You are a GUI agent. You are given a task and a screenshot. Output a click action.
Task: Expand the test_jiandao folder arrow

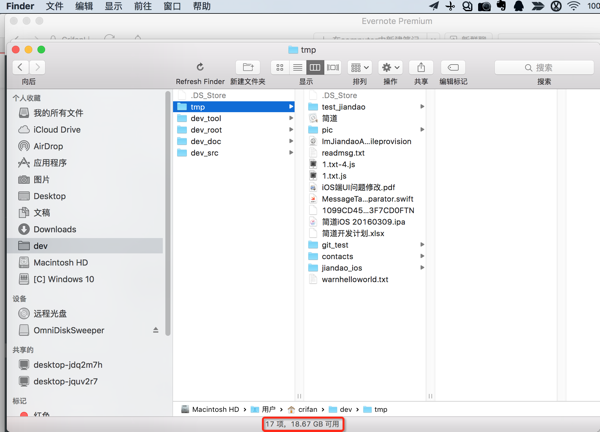click(422, 107)
